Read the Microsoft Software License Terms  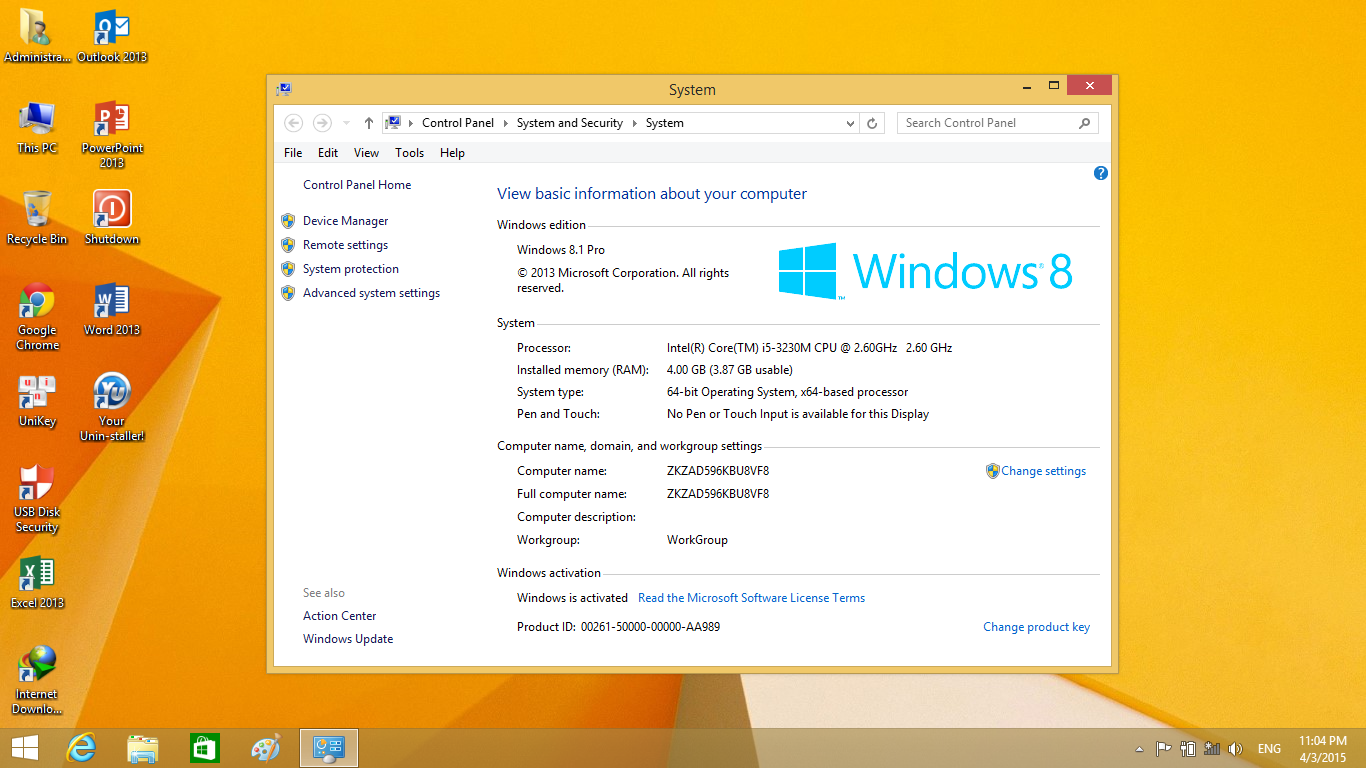click(x=752, y=598)
